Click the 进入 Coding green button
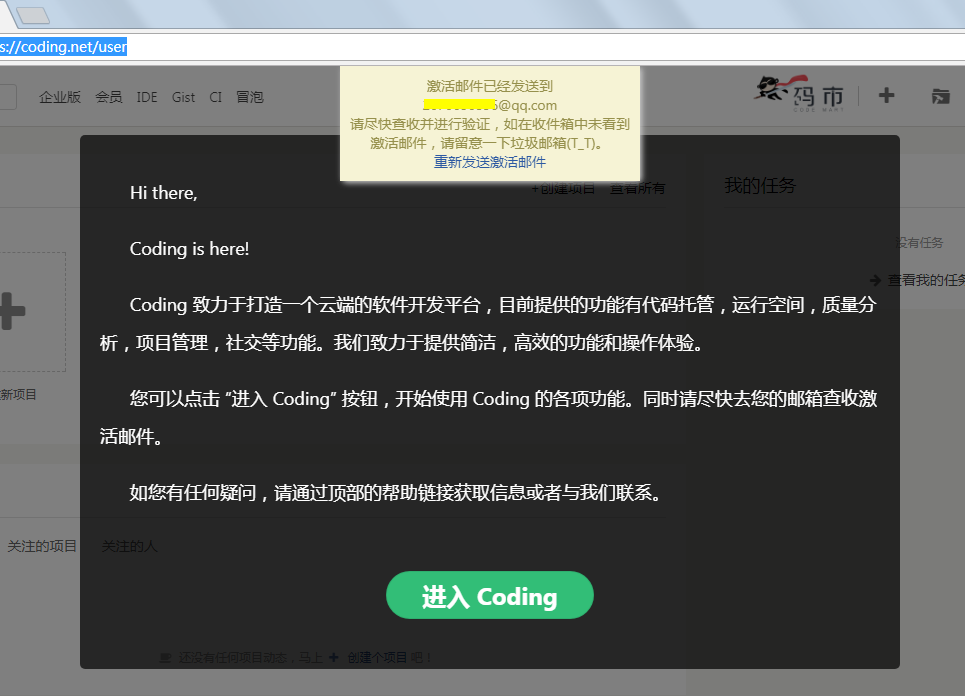Viewport: 965px width, 696px height. click(489, 596)
